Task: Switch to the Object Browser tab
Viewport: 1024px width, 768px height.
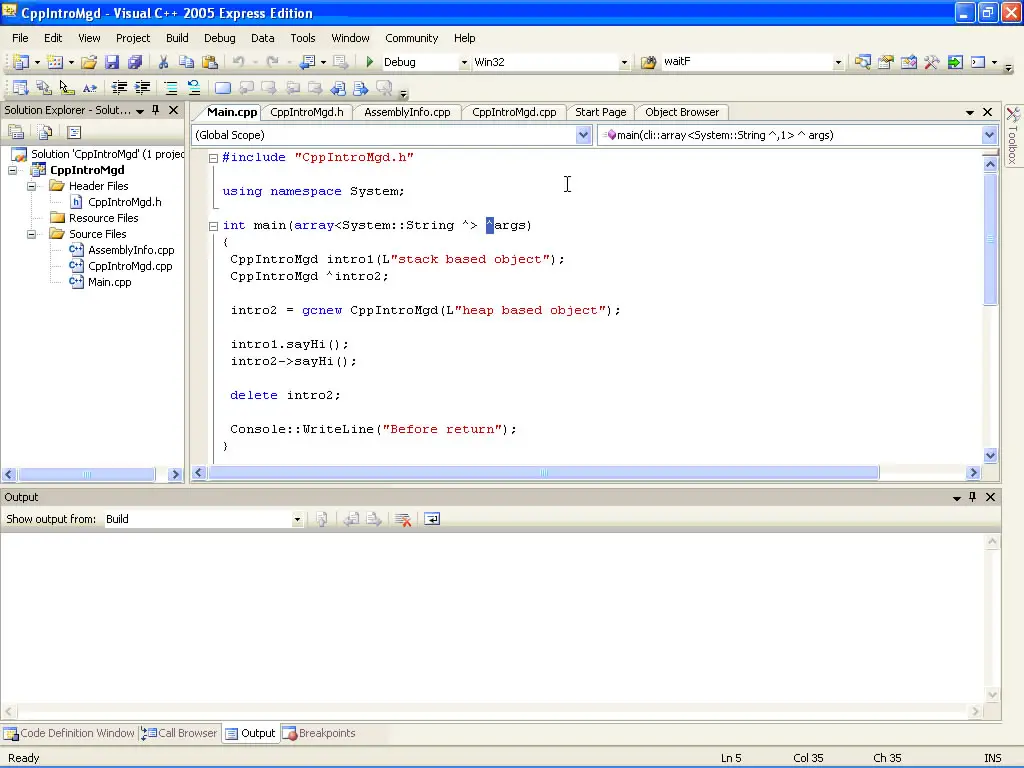Action: (x=682, y=112)
